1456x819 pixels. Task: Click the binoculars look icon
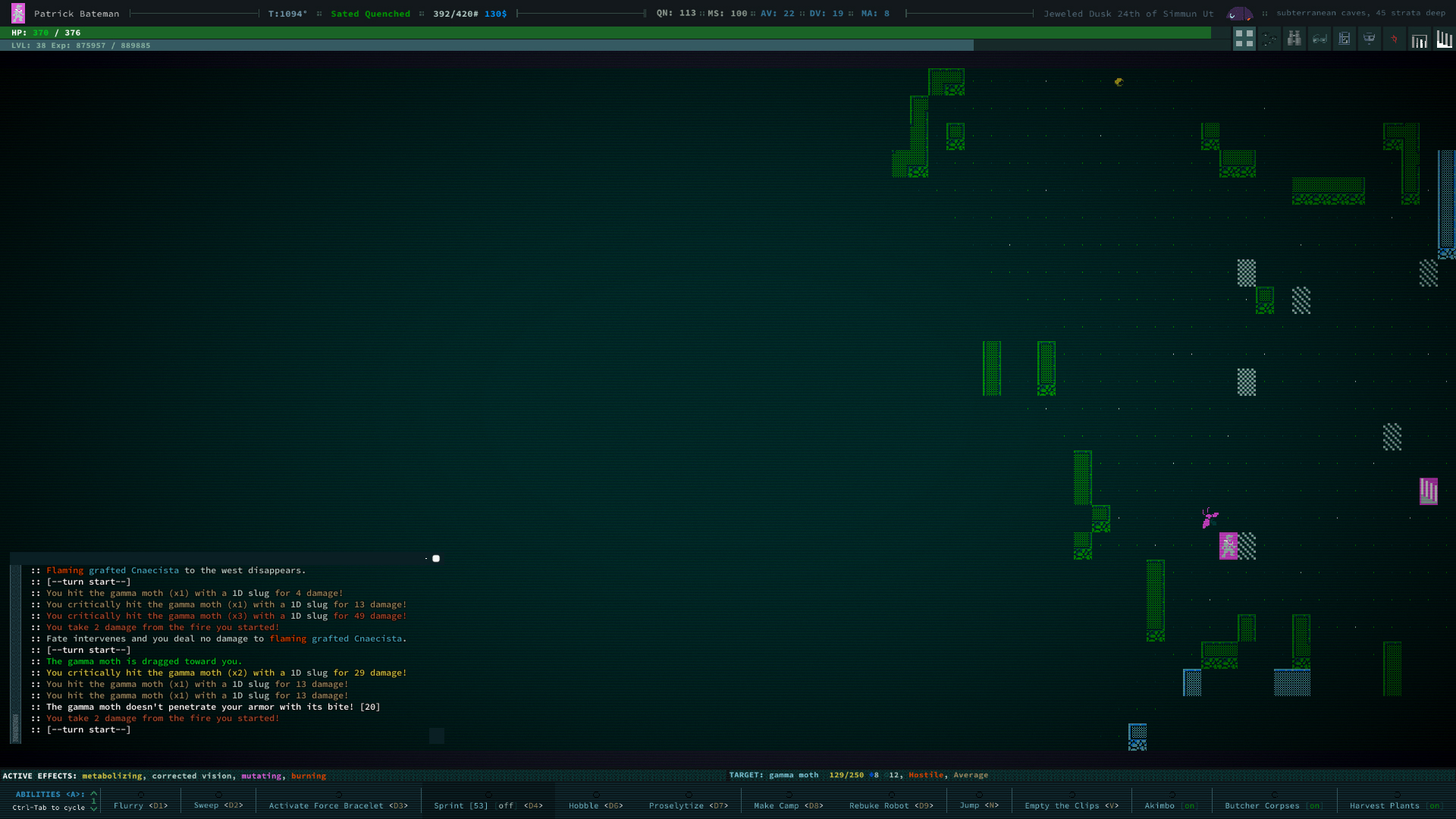point(1294,39)
